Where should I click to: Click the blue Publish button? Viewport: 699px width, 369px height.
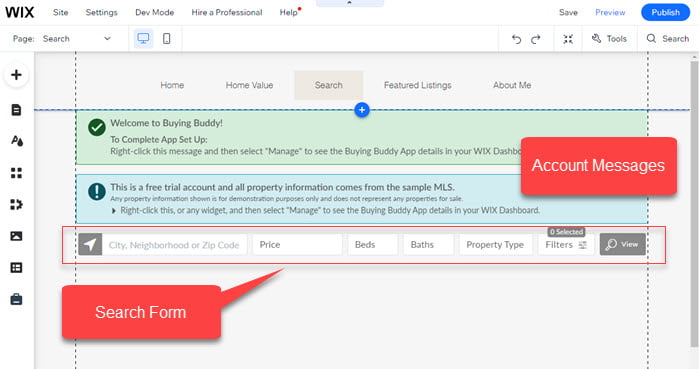tap(666, 12)
